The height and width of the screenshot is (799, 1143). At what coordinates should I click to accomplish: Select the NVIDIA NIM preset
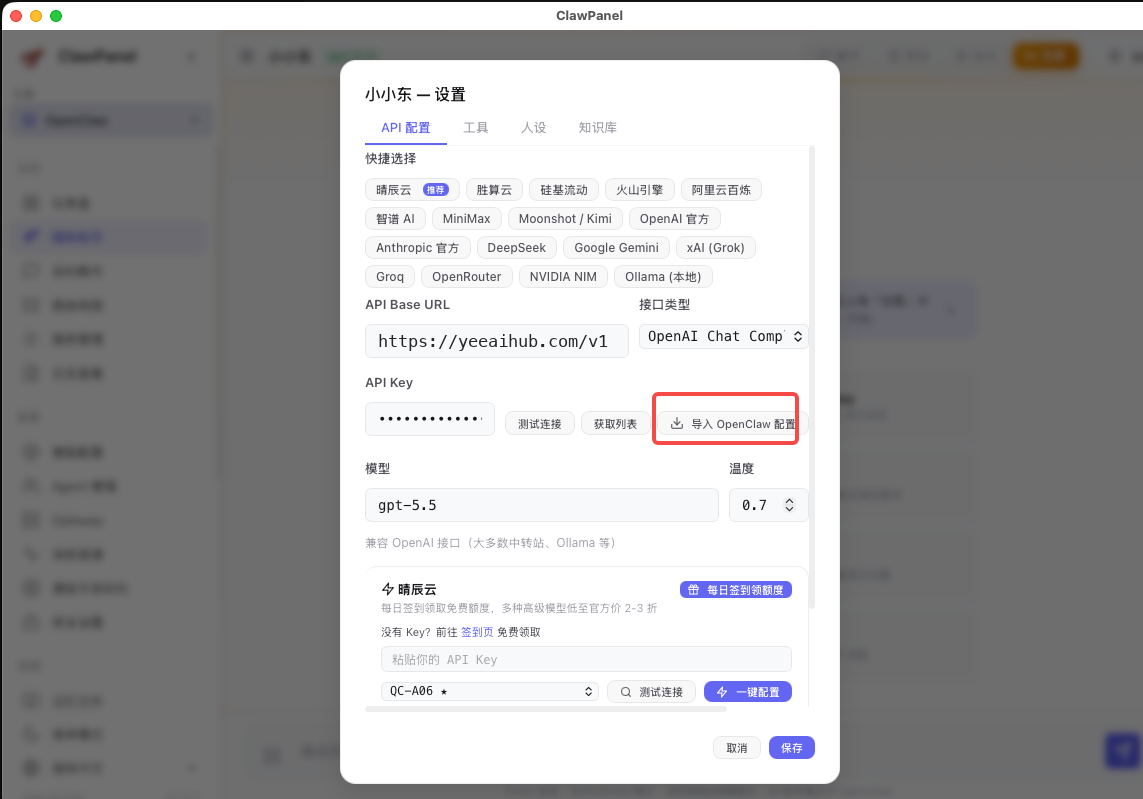[563, 277]
